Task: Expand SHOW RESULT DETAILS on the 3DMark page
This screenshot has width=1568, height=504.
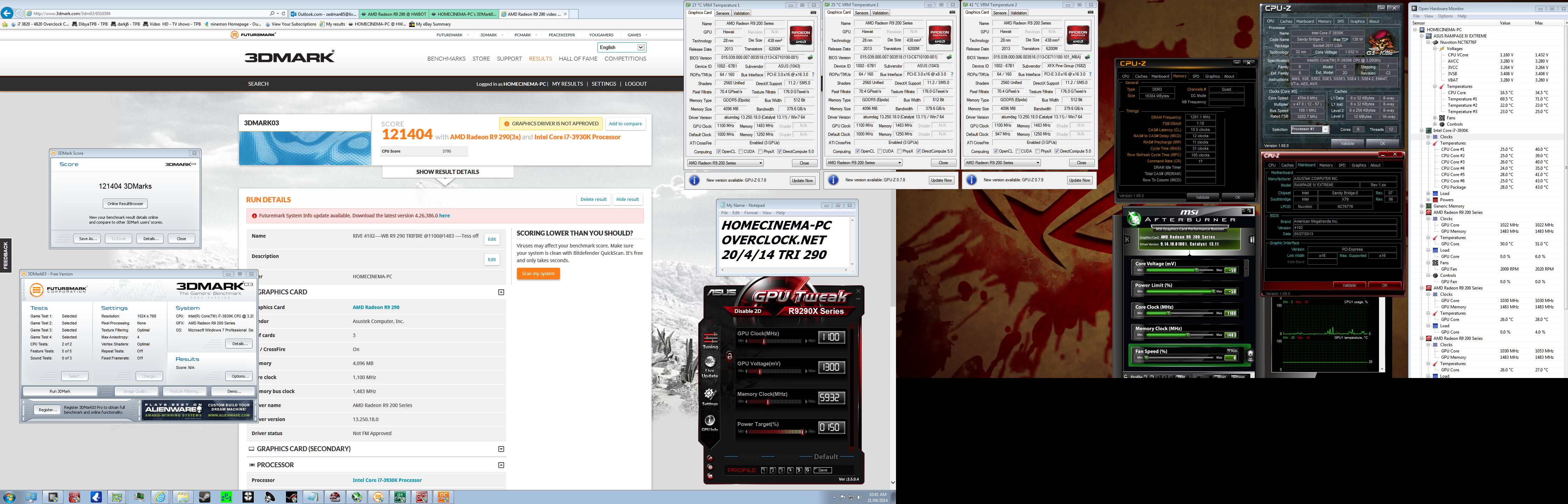Action: [447, 172]
